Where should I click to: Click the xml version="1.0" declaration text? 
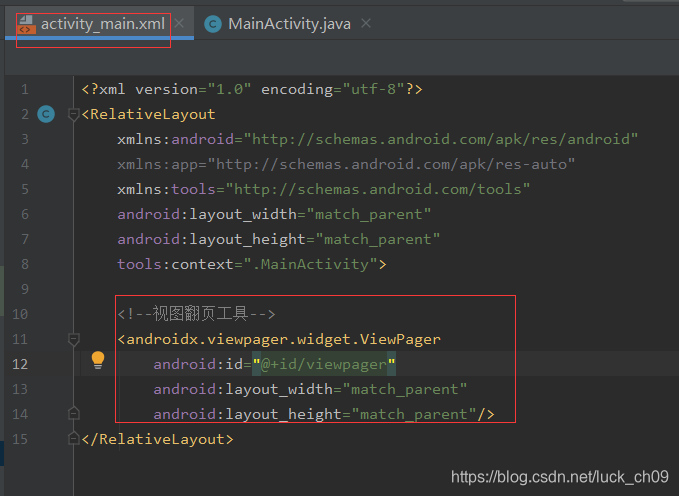(x=252, y=89)
